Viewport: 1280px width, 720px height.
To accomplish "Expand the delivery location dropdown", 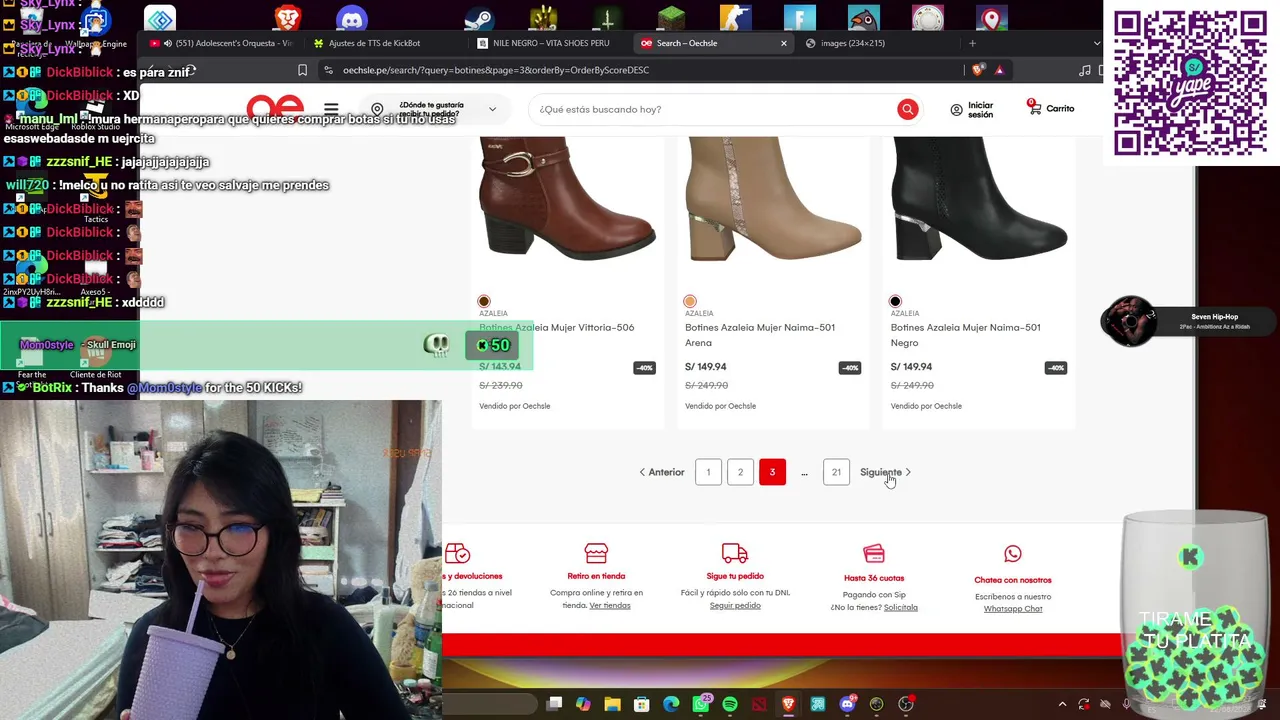I will tap(492, 109).
